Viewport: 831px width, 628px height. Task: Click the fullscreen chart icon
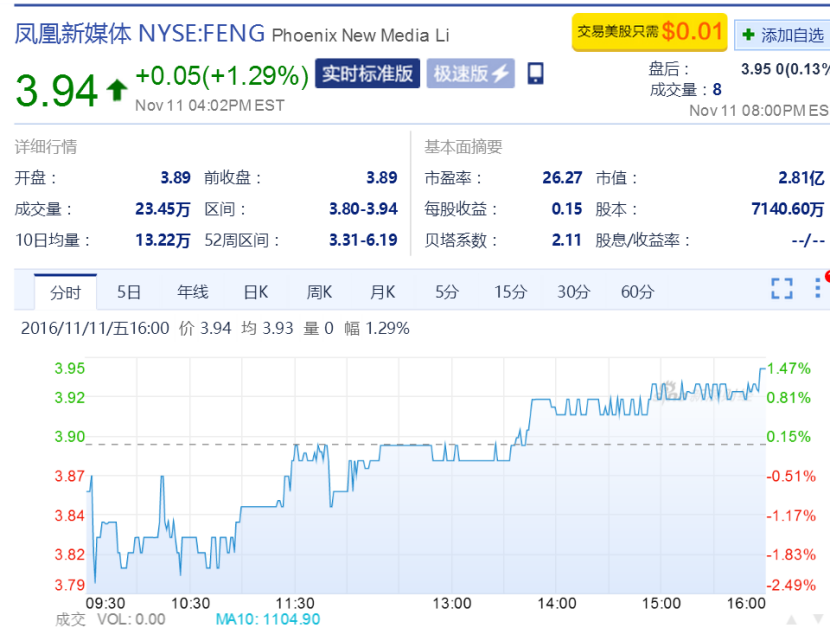click(x=781, y=289)
